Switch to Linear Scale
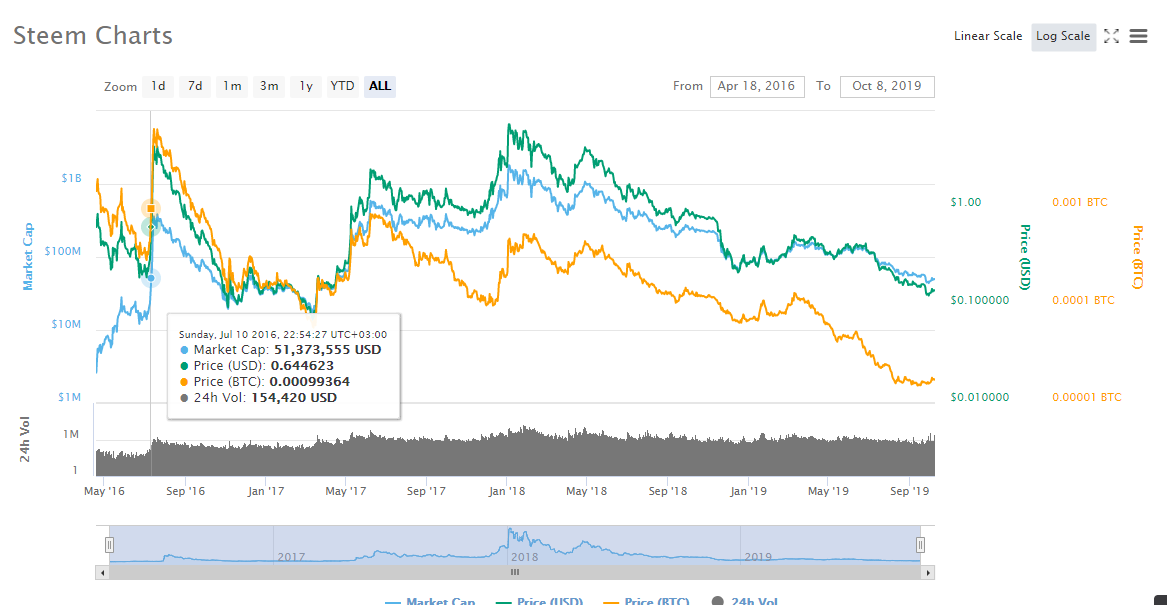This screenshot has width=1167, height=605. [987, 36]
